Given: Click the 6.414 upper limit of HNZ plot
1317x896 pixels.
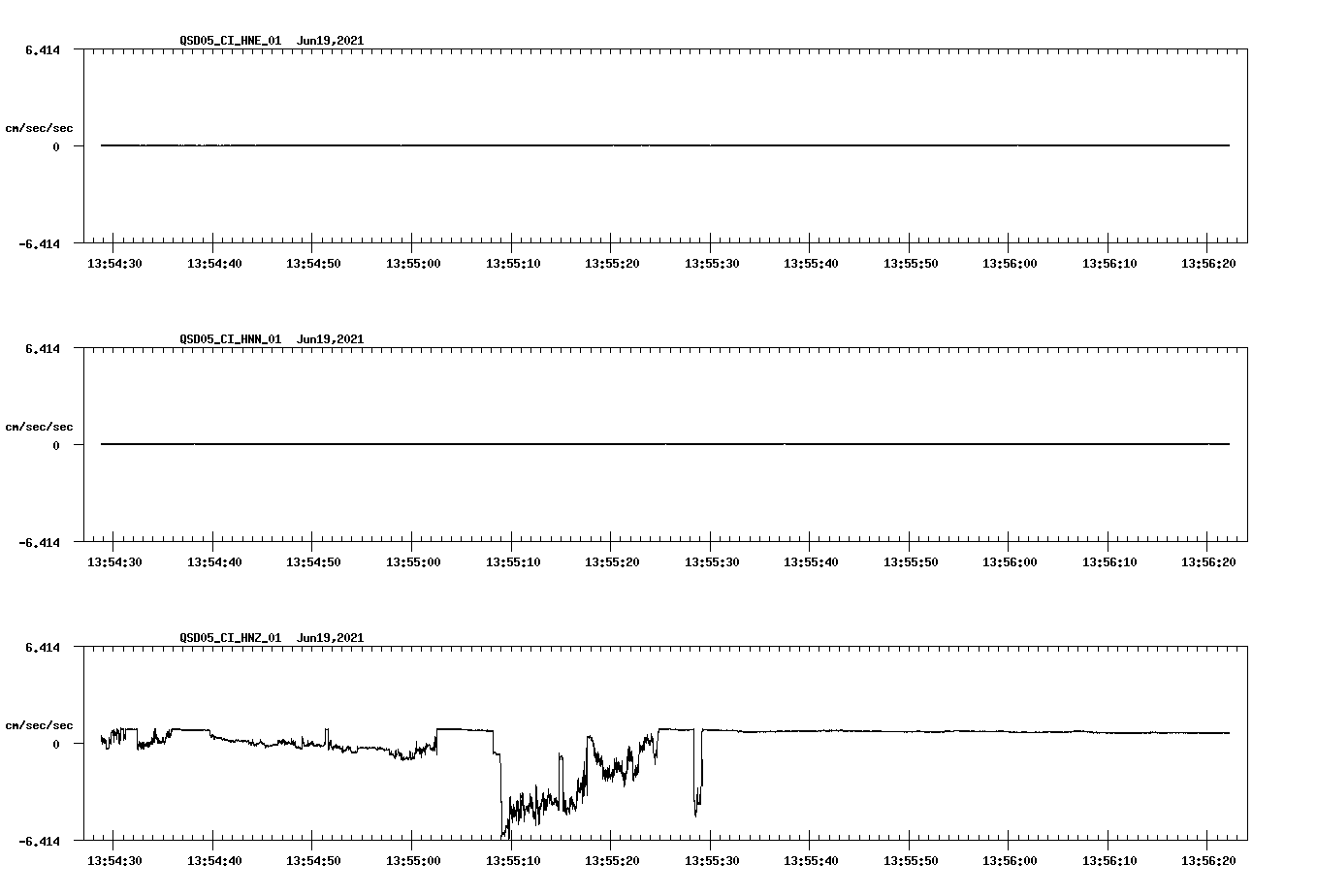Looking at the screenshot, I should [x=43, y=648].
